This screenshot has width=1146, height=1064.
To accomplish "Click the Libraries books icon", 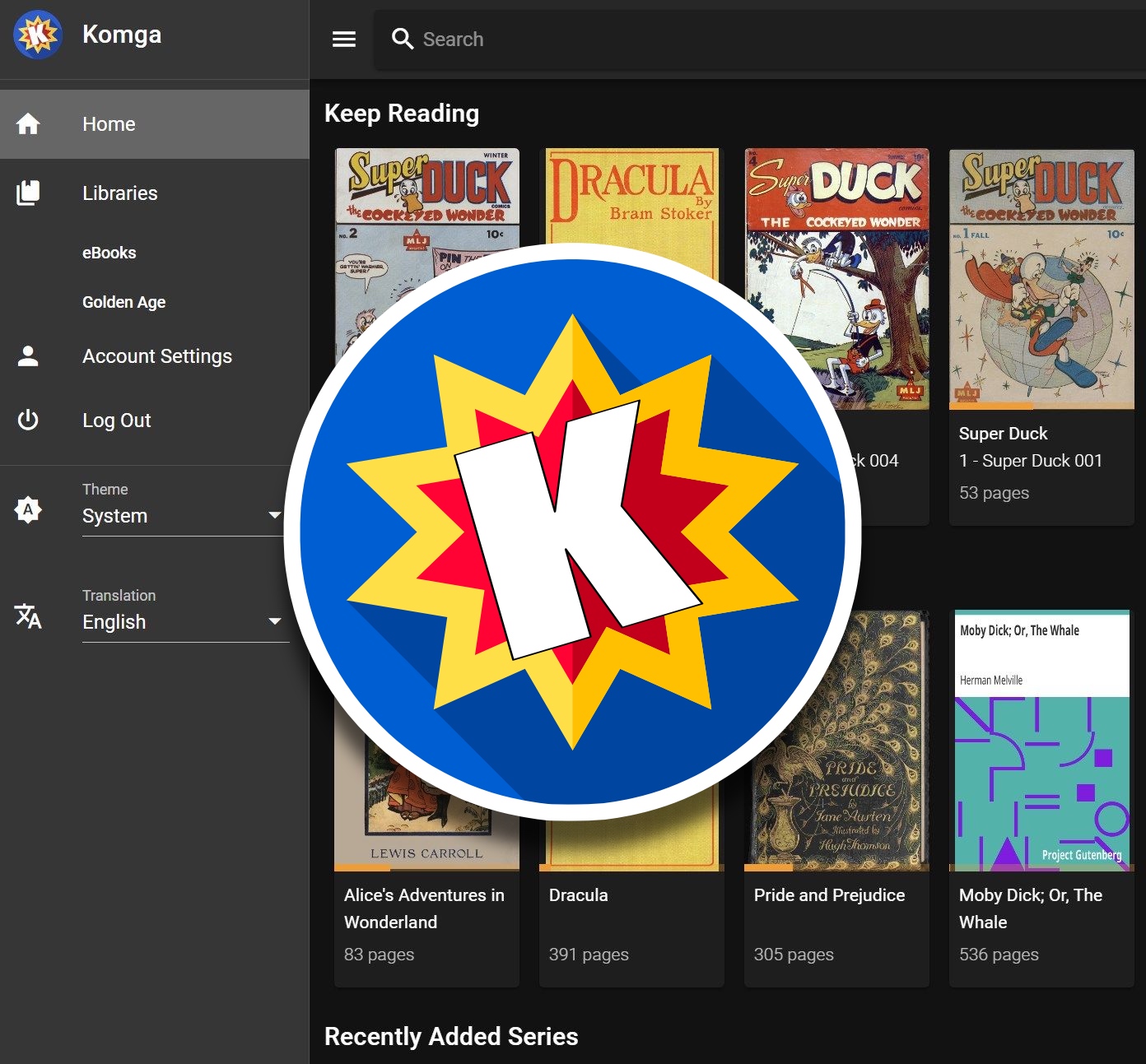I will pos(28,193).
